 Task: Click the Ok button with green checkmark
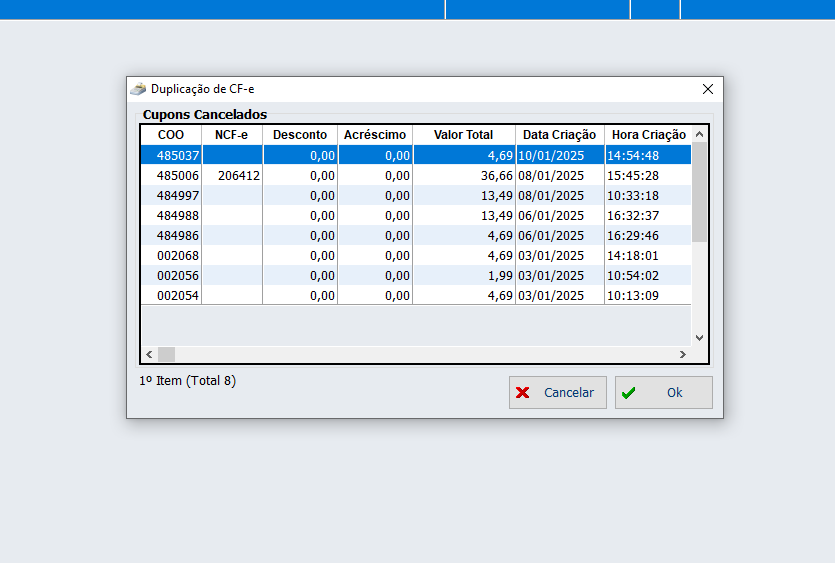(x=663, y=393)
